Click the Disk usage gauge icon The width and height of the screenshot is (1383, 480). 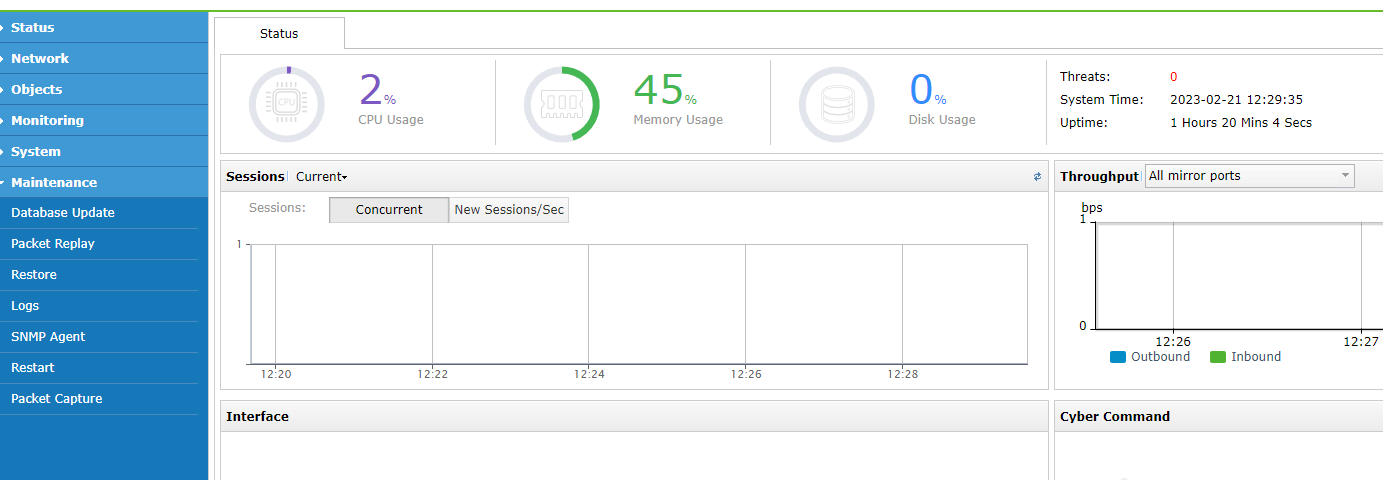coord(836,104)
